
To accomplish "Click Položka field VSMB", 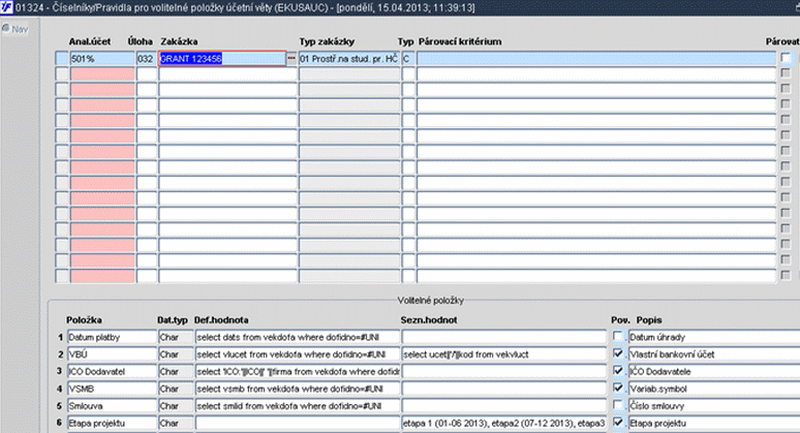I will (x=112, y=389).
